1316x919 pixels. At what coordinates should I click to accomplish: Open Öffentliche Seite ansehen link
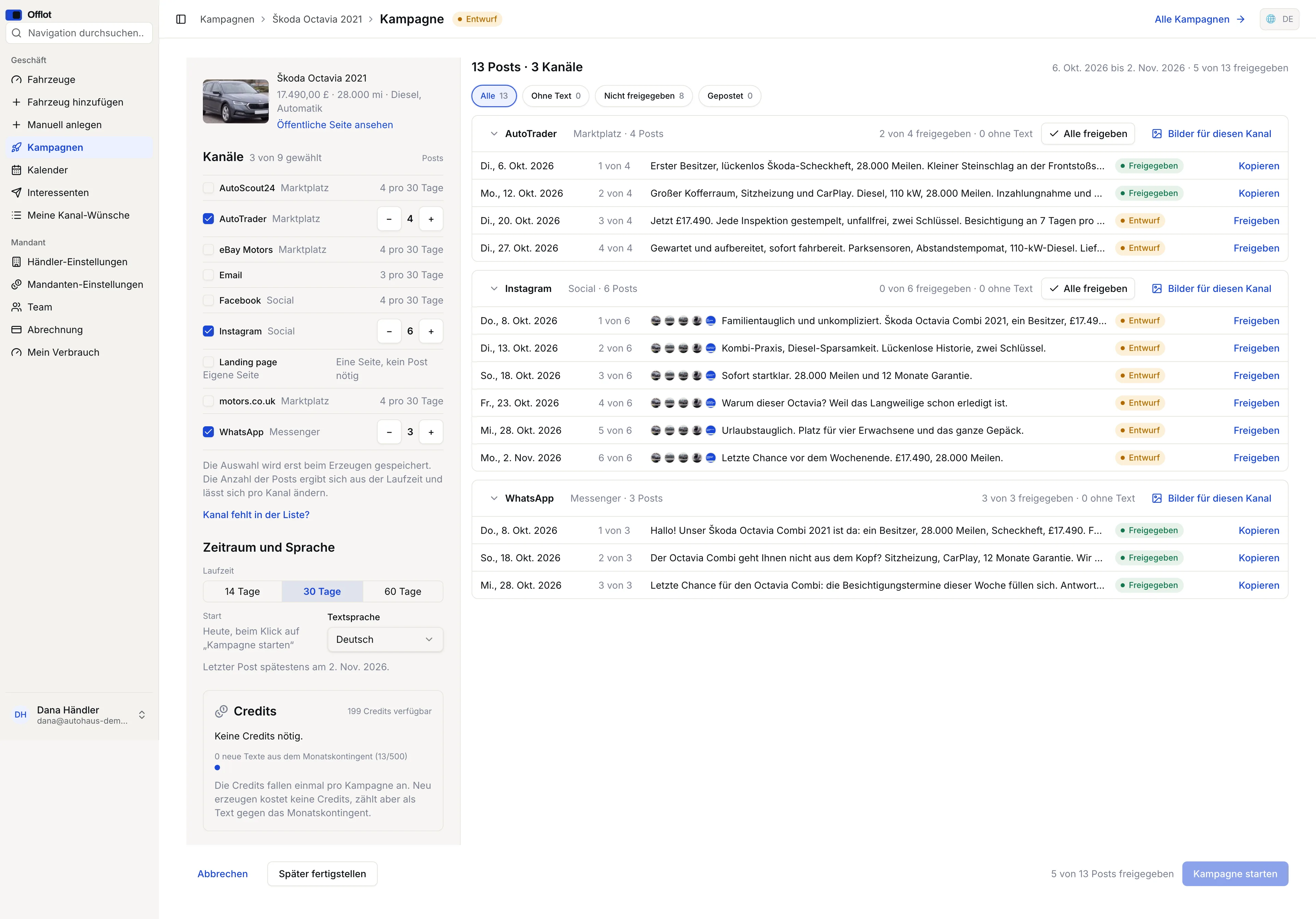click(335, 125)
